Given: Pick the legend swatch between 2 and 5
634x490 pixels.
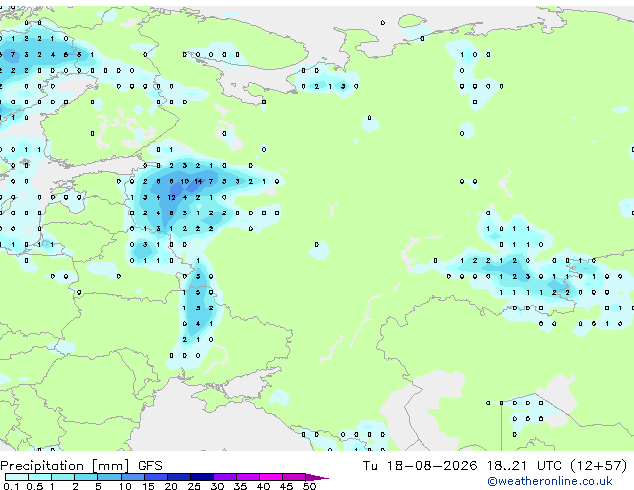Looking at the screenshot, I should point(86,477).
